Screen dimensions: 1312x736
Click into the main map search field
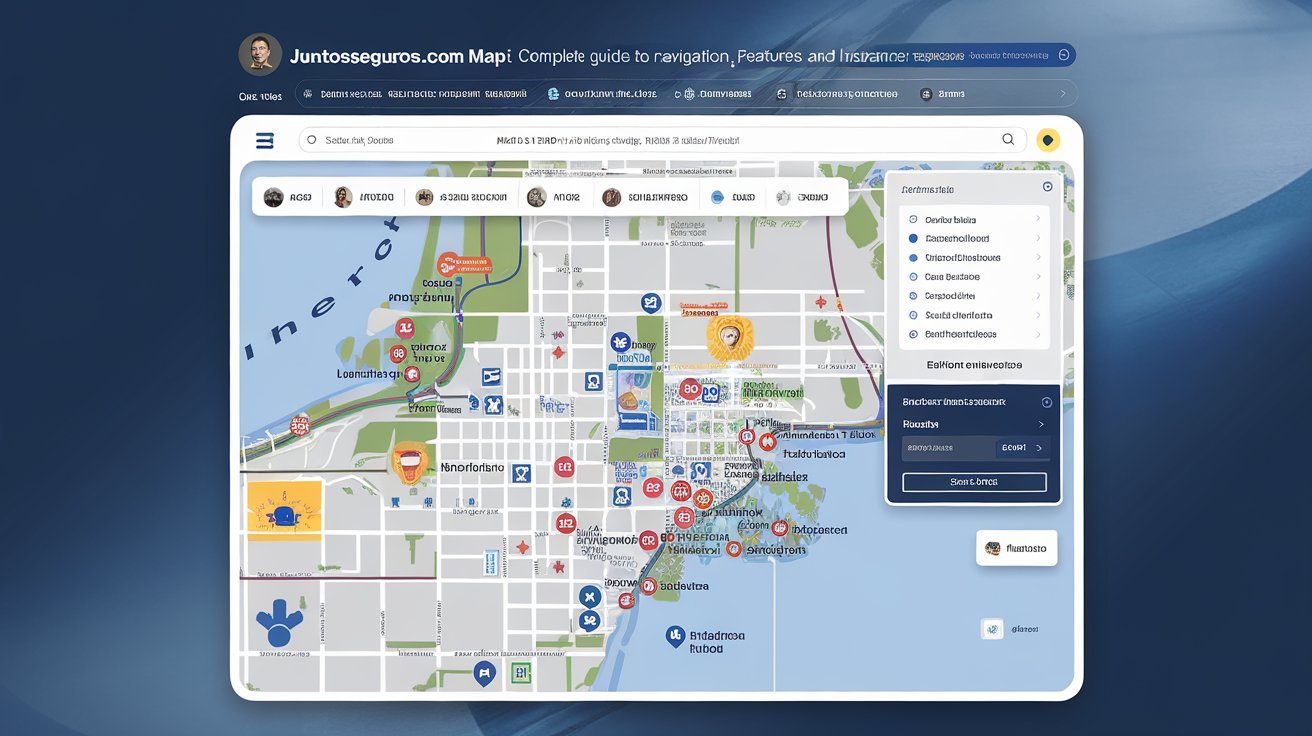tap(660, 140)
